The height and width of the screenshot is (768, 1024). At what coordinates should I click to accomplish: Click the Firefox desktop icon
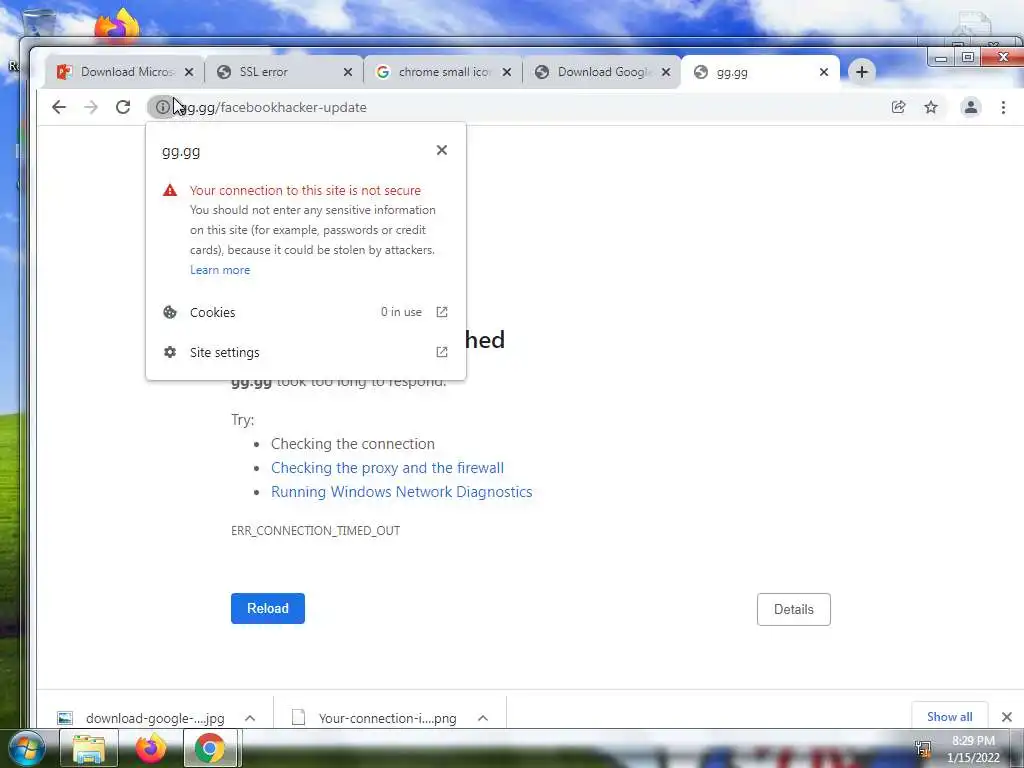click(117, 25)
